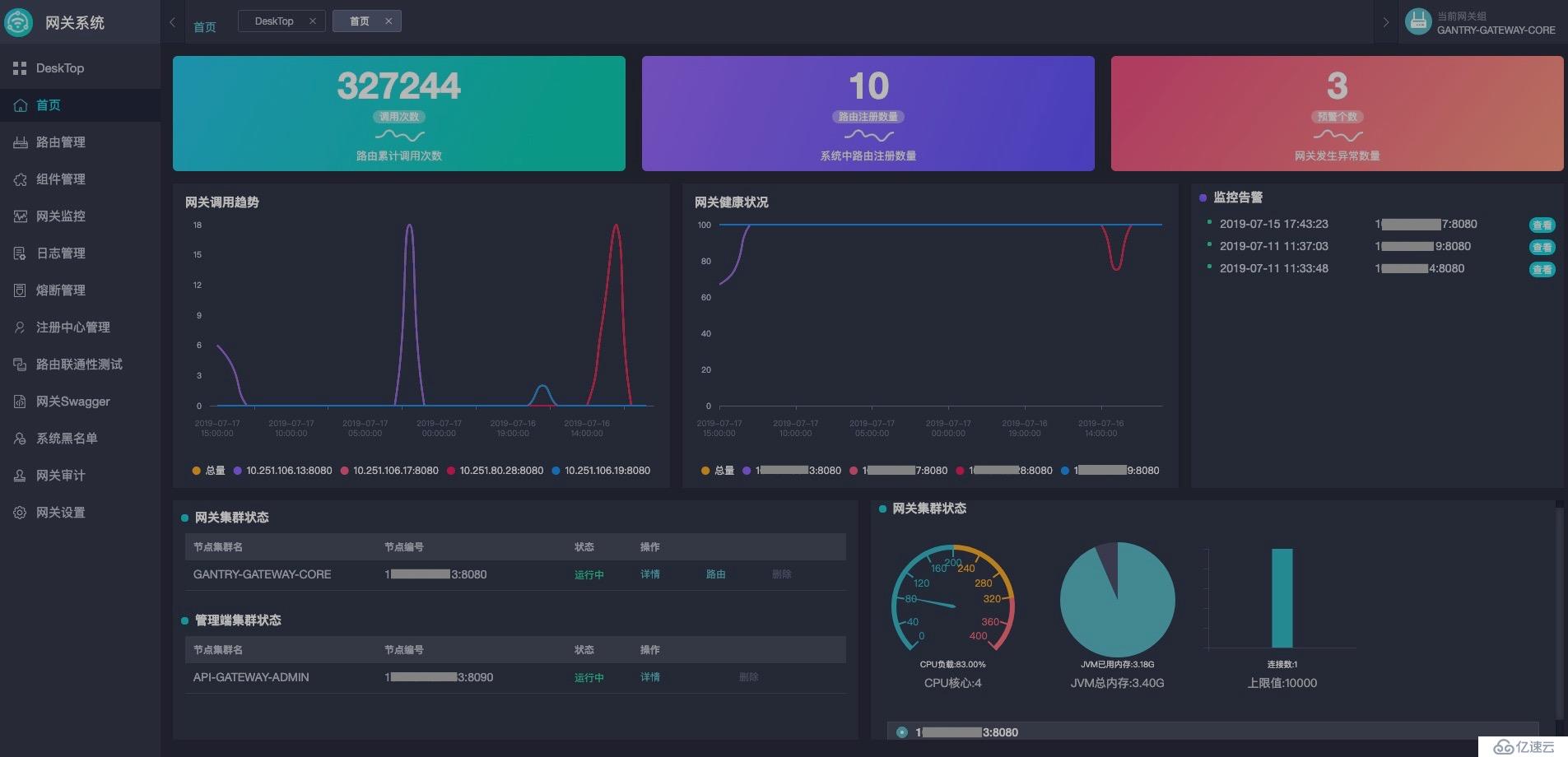
Task: Click the 首页 home icon in sidebar
Action: click(21, 105)
